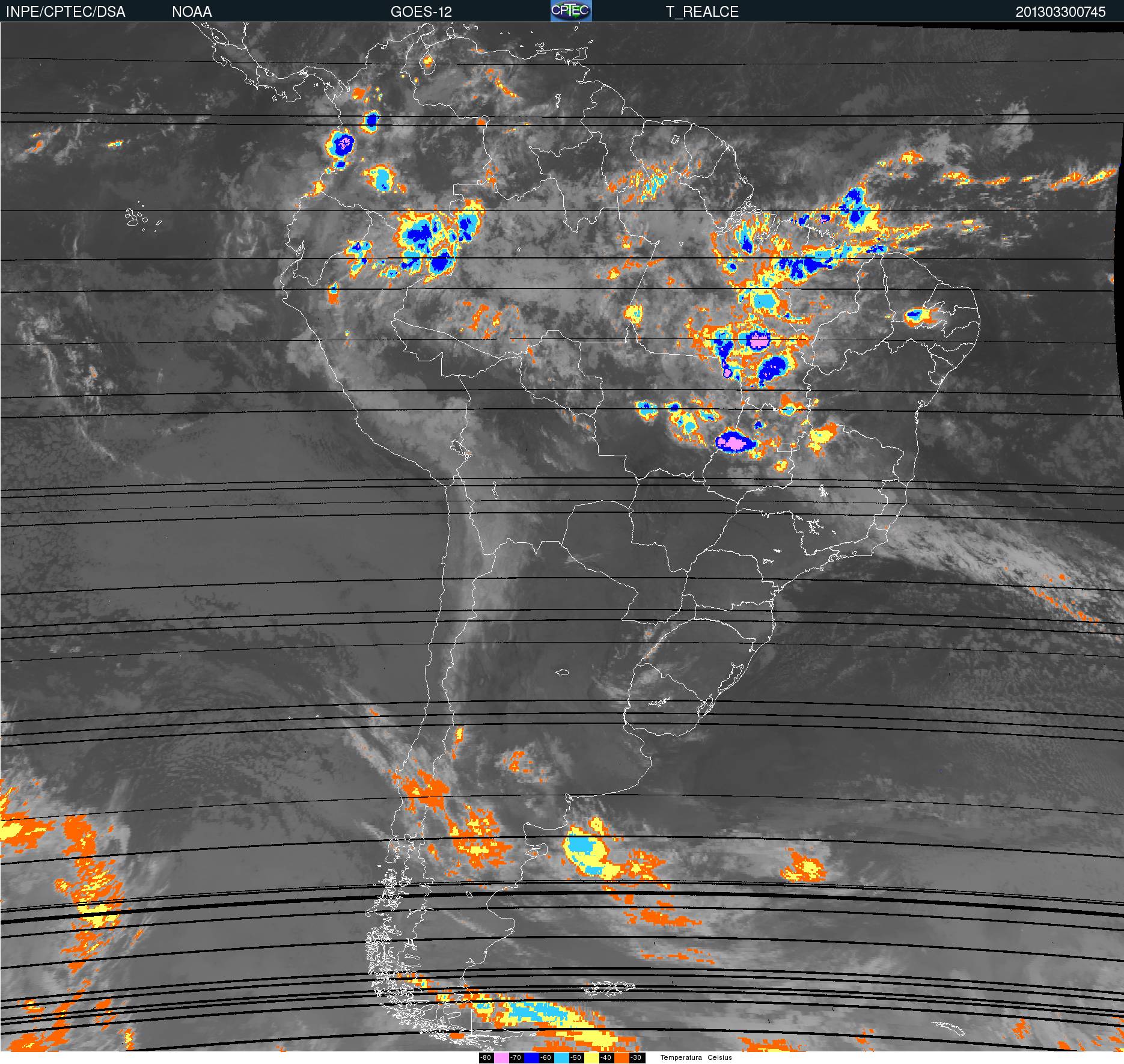Click the CPTEC logo in the header
1124x1064 pixels.
click(x=571, y=11)
